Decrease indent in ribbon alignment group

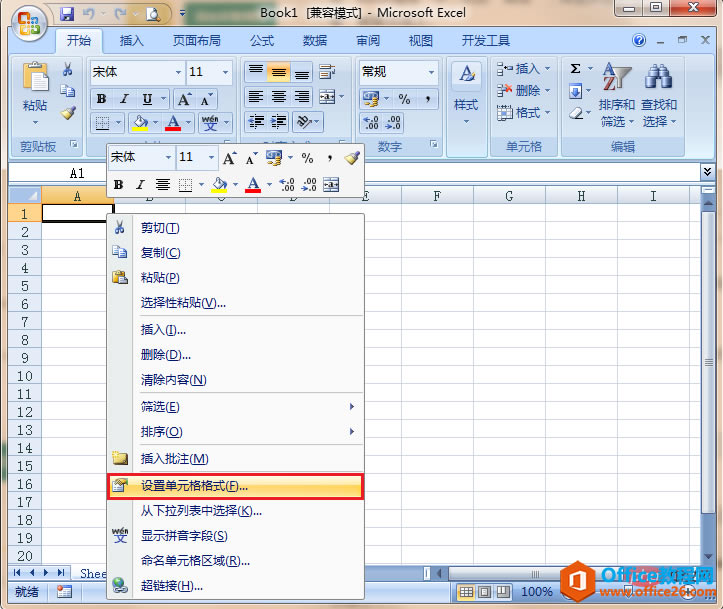(x=256, y=122)
